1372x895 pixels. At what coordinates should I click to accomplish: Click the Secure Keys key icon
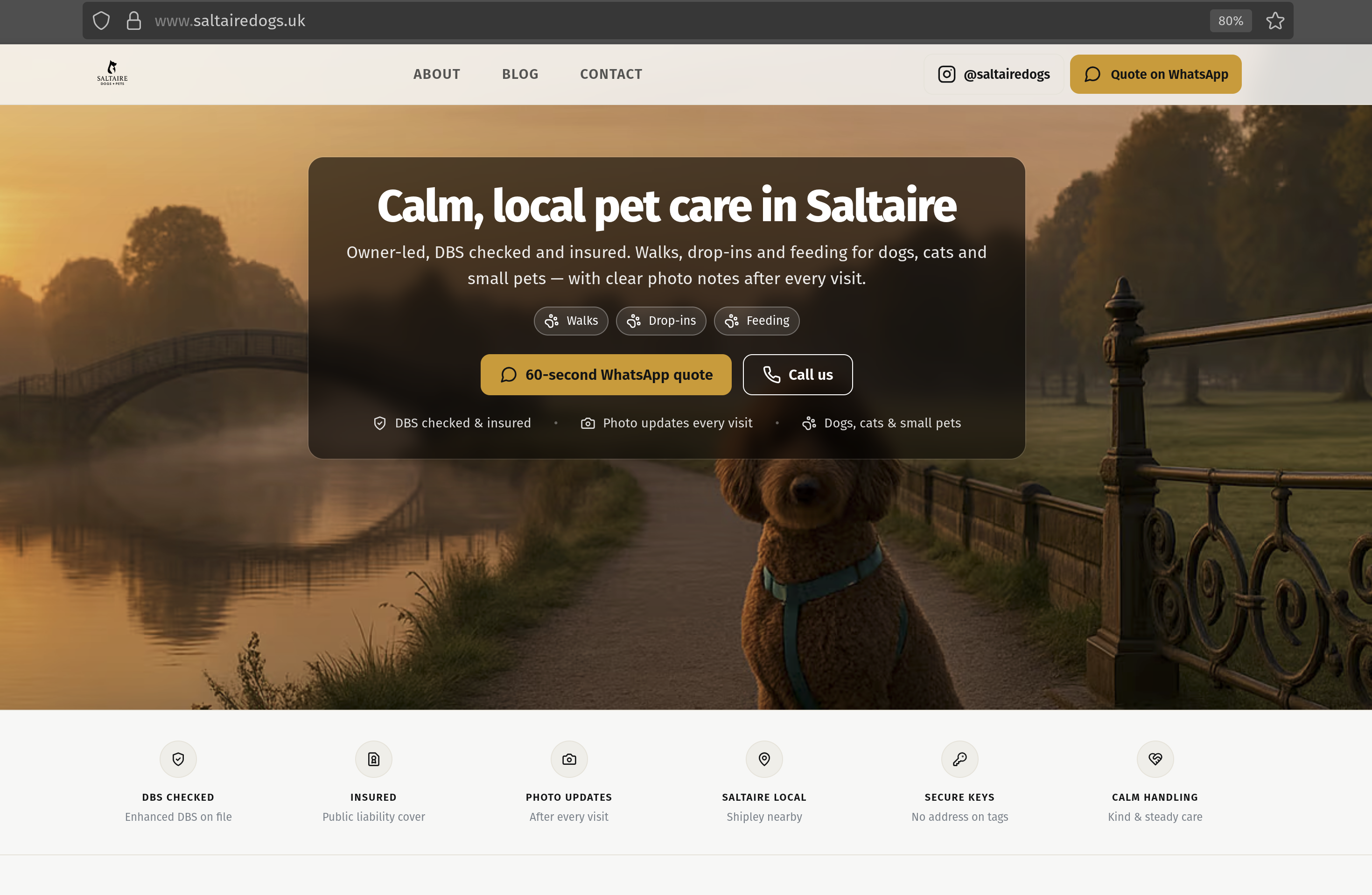(x=960, y=759)
